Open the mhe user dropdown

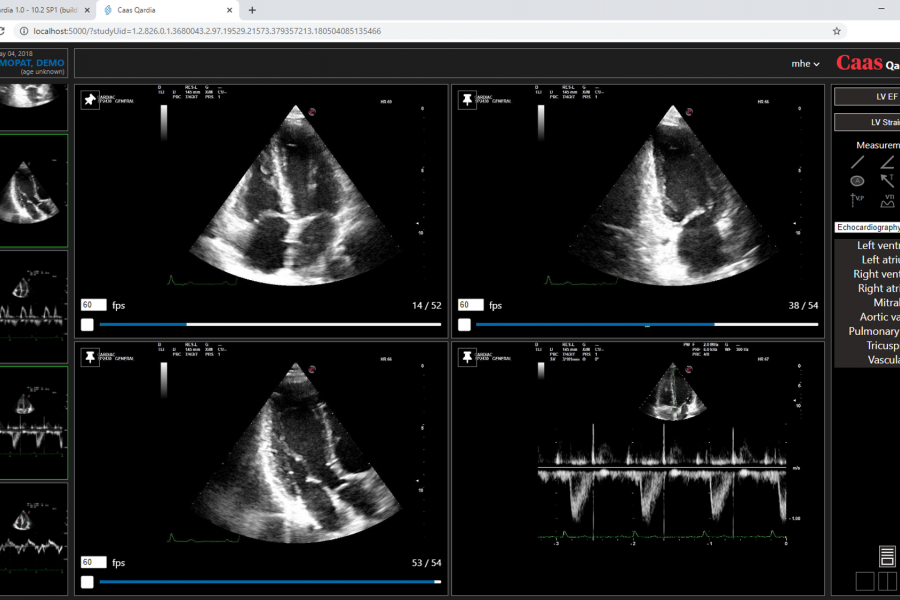coord(805,64)
